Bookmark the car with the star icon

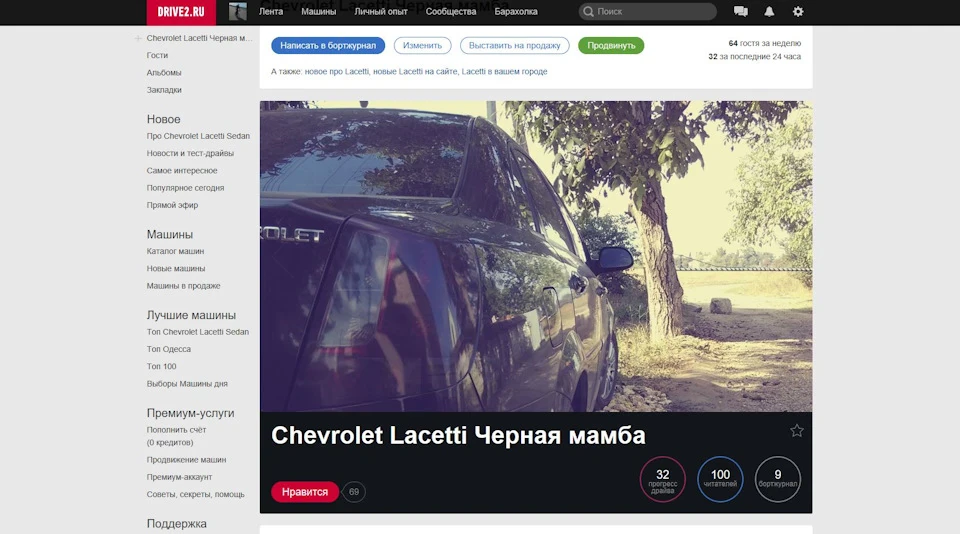797,431
